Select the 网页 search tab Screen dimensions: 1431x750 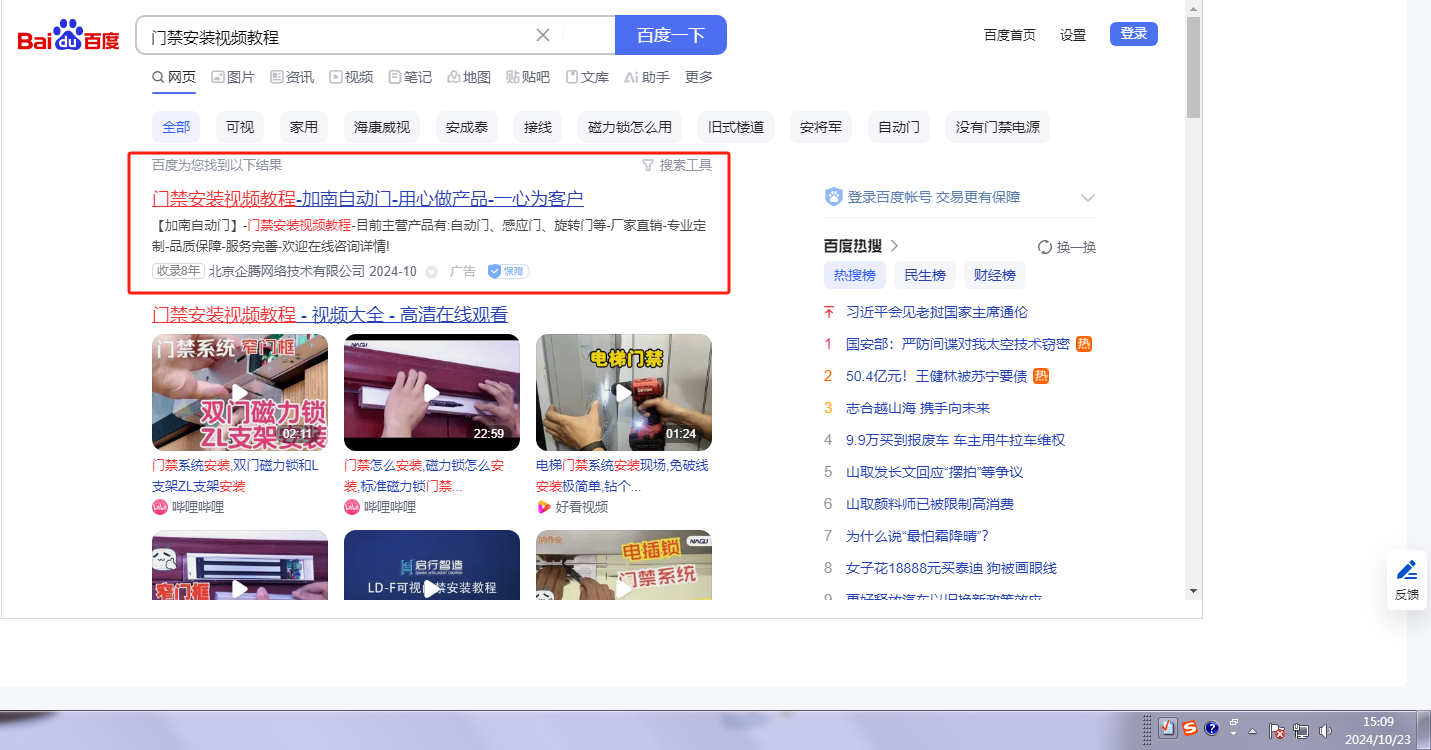[x=174, y=77]
